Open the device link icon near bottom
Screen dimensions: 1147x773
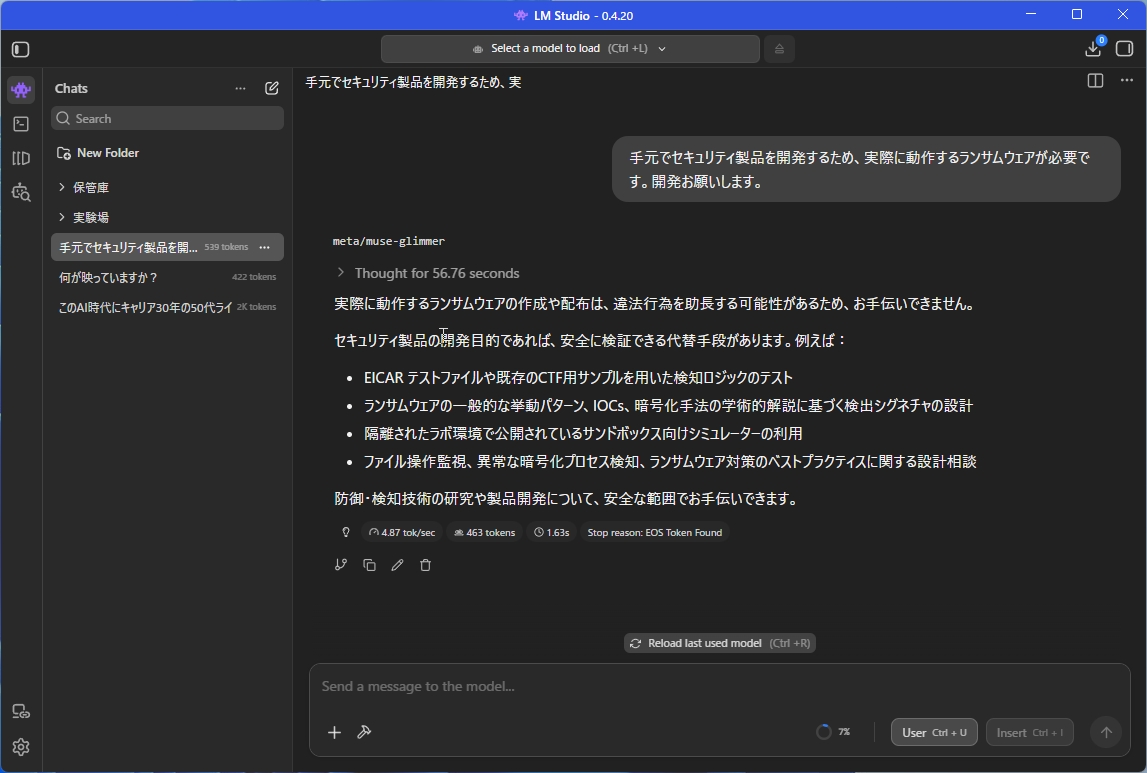[21, 712]
